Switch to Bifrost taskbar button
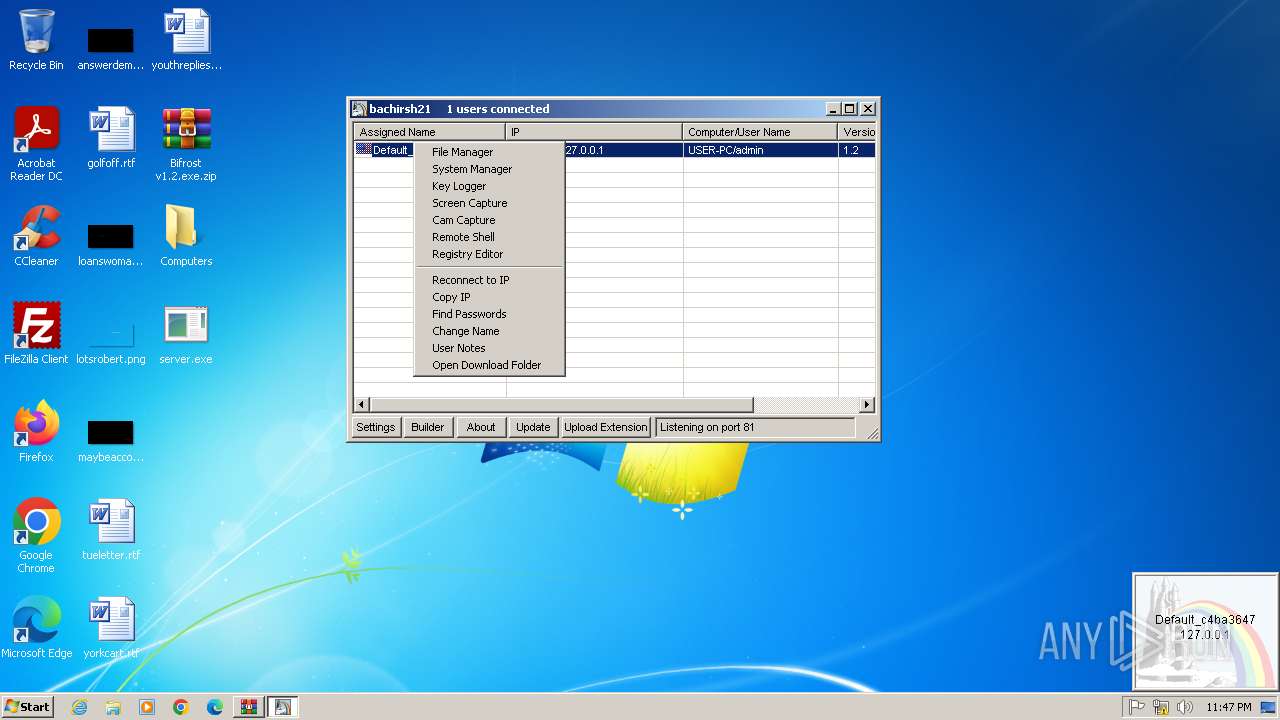 pos(282,707)
